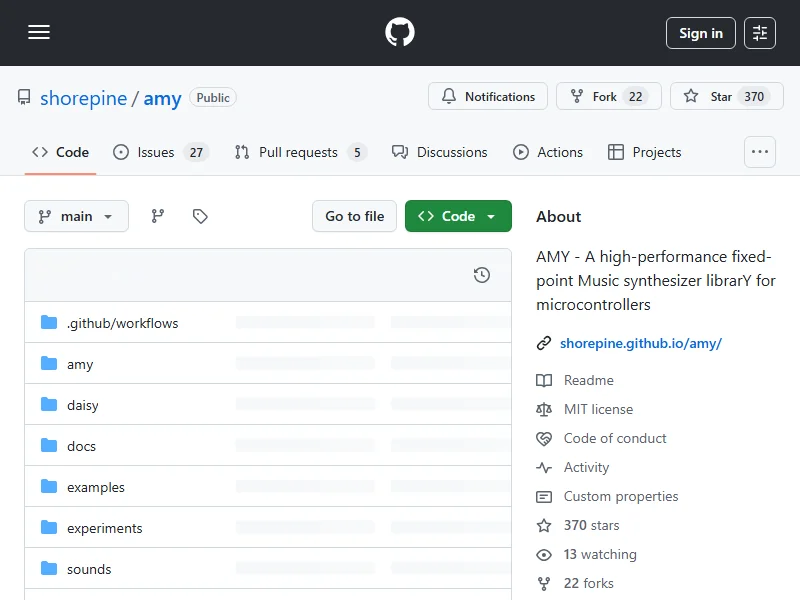The image size is (800, 600).
Task: Open commit history clock icon
Action: (481, 275)
